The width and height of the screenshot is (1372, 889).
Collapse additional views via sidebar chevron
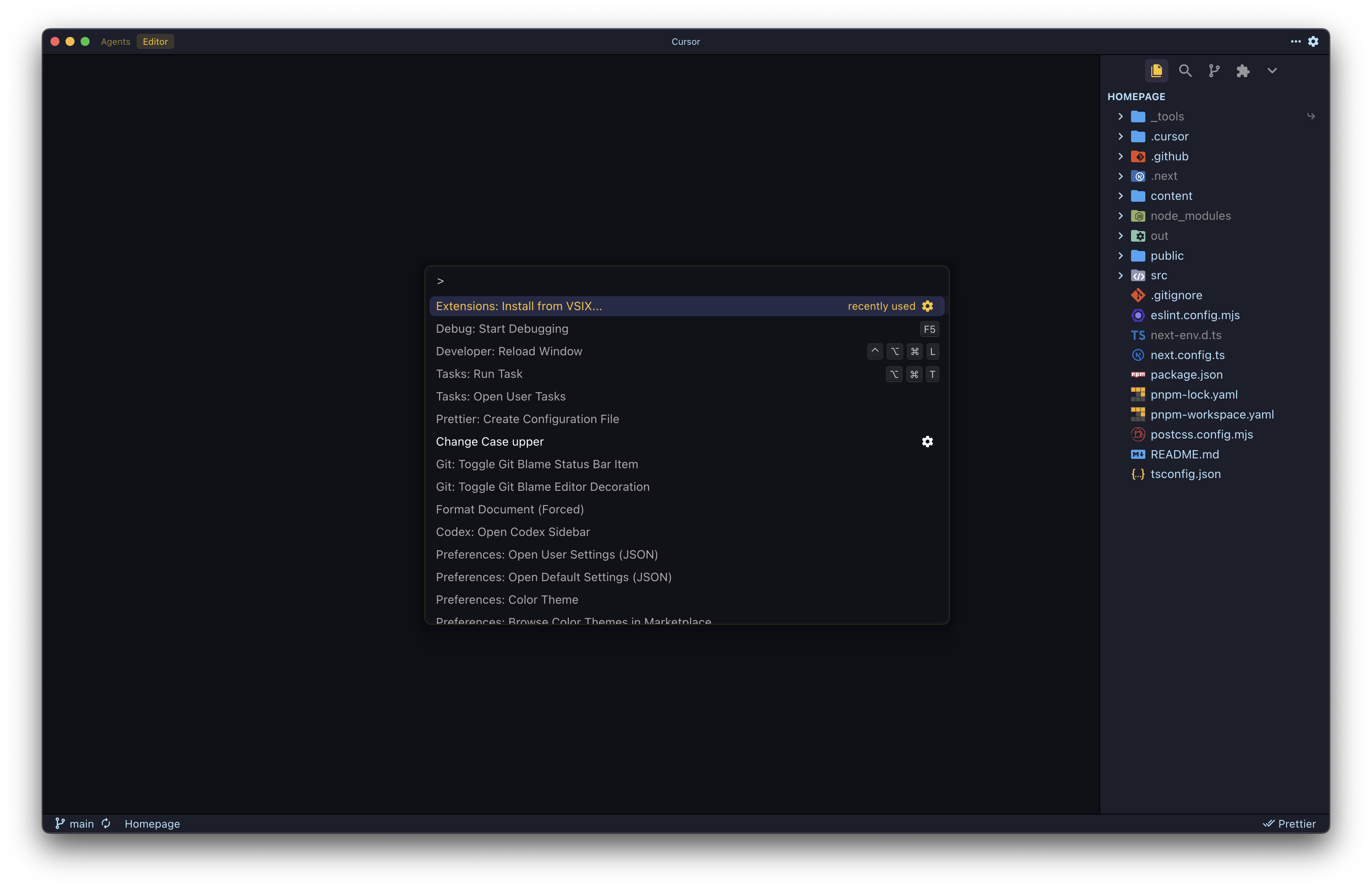click(x=1272, y=70)
